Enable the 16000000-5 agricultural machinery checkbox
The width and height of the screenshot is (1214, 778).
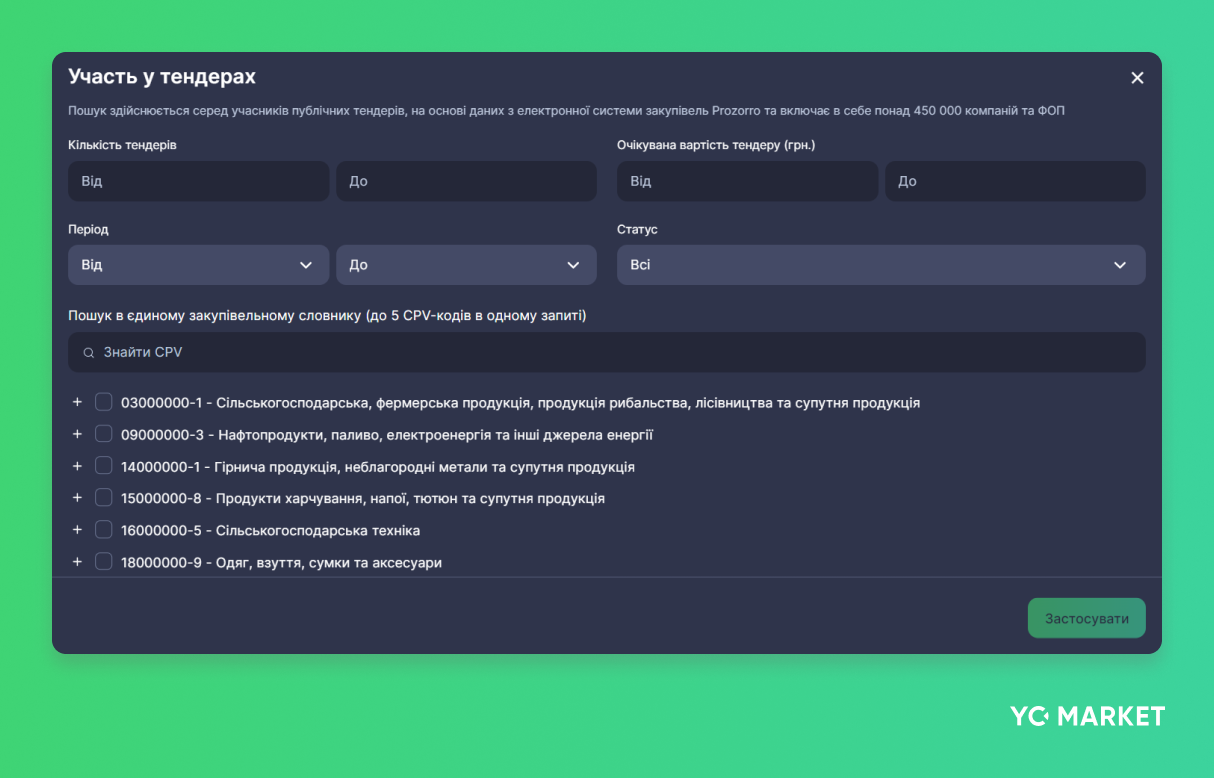pos(104,529)
